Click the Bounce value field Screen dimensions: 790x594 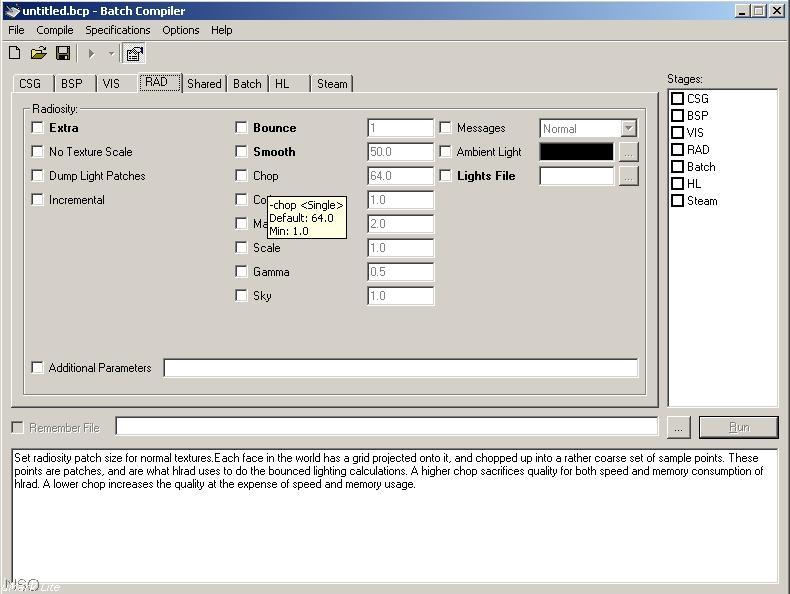coord(400,128)
